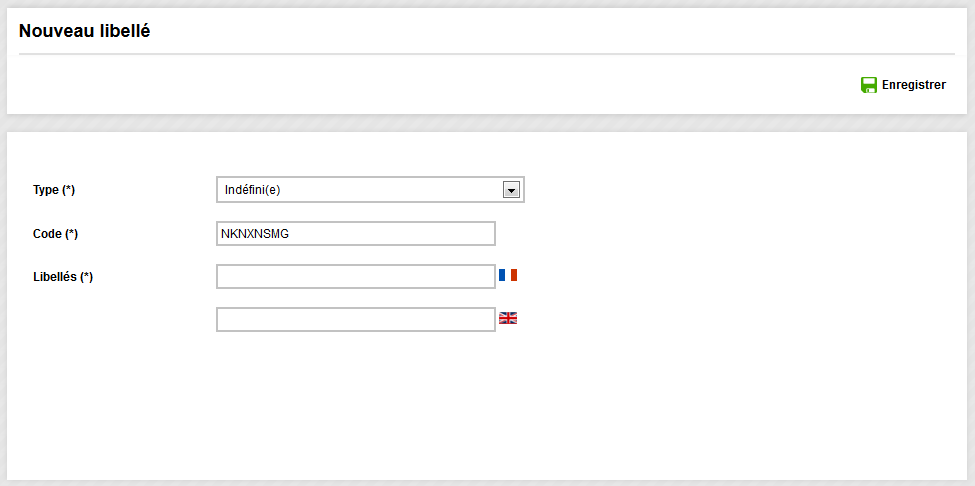Image resolution: width=975 pixels, height=486 pixels.
Task: Click the Code (*) label
Action: pyautogui.click(x=55, y=234)
